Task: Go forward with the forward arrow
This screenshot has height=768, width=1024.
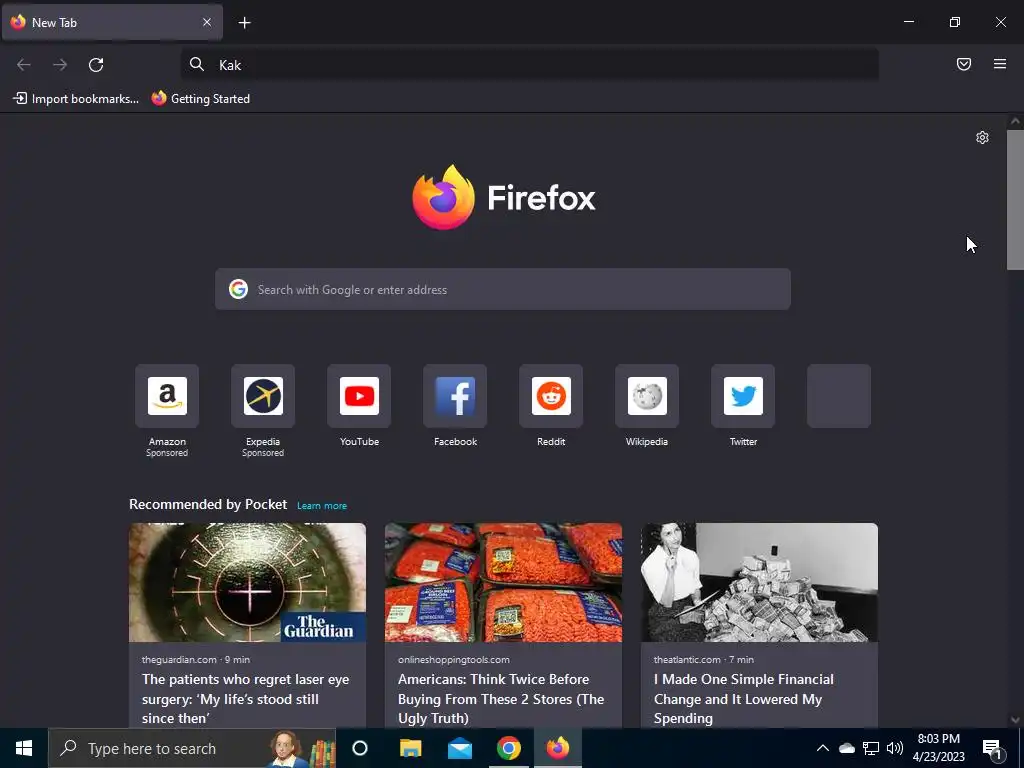Action: pyautogui.click(x=60, y=65)
